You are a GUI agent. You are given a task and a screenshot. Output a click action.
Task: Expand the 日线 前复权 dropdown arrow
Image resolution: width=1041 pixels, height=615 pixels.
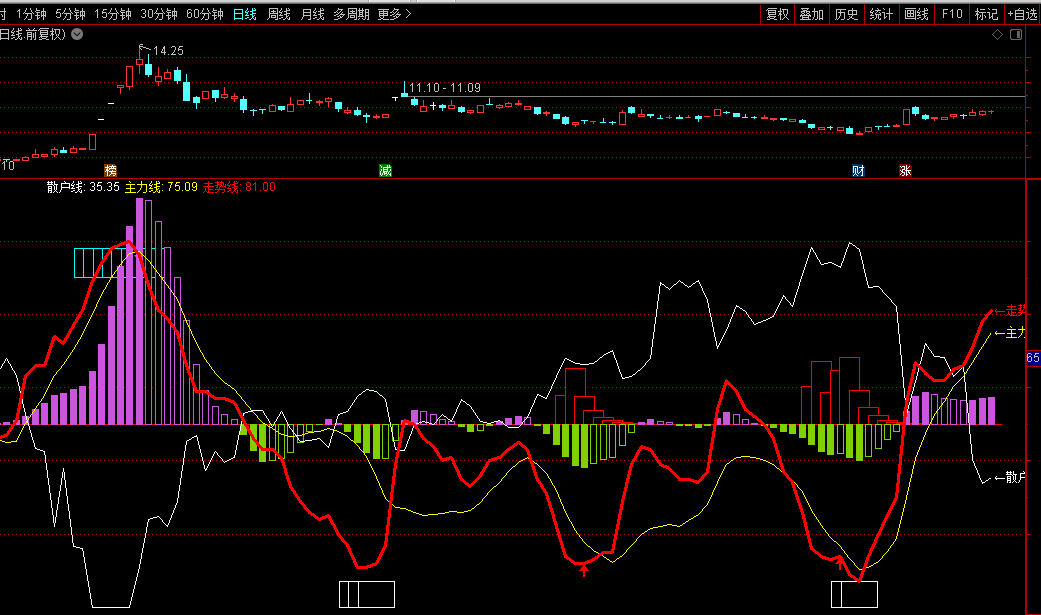tap(78, 35)
